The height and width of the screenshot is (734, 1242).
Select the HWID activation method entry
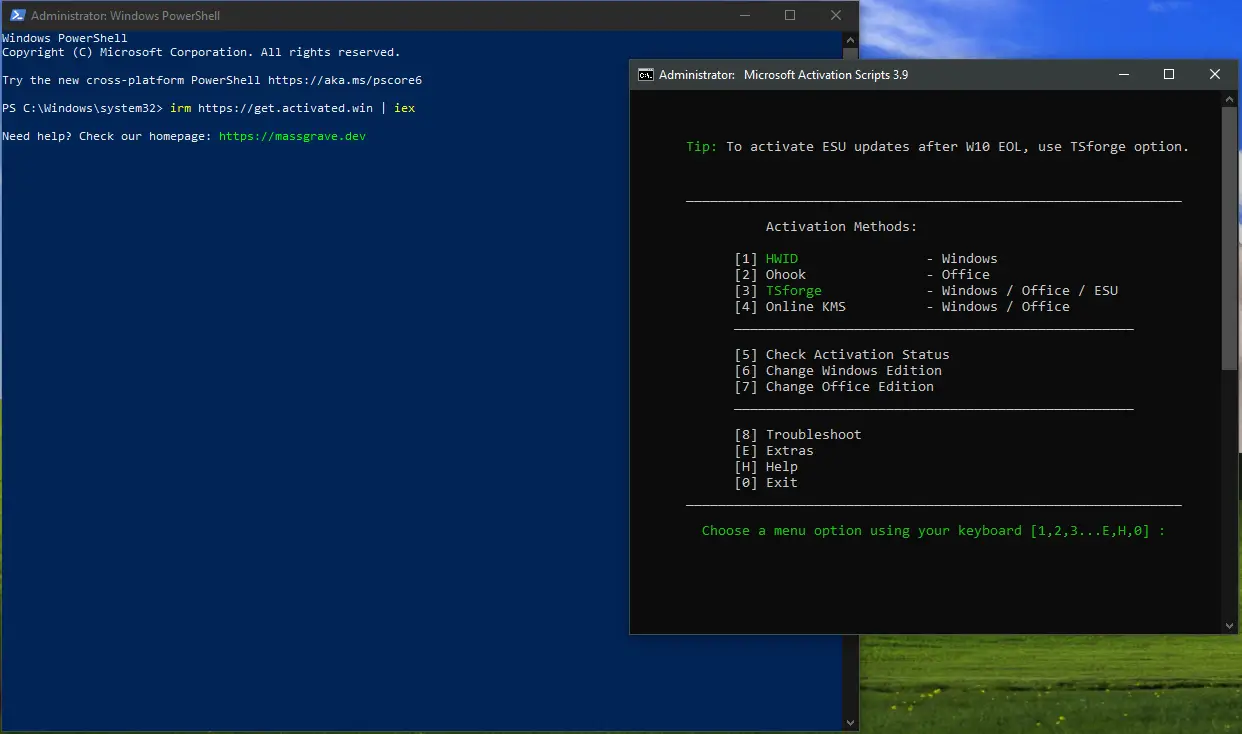point(781,259)
